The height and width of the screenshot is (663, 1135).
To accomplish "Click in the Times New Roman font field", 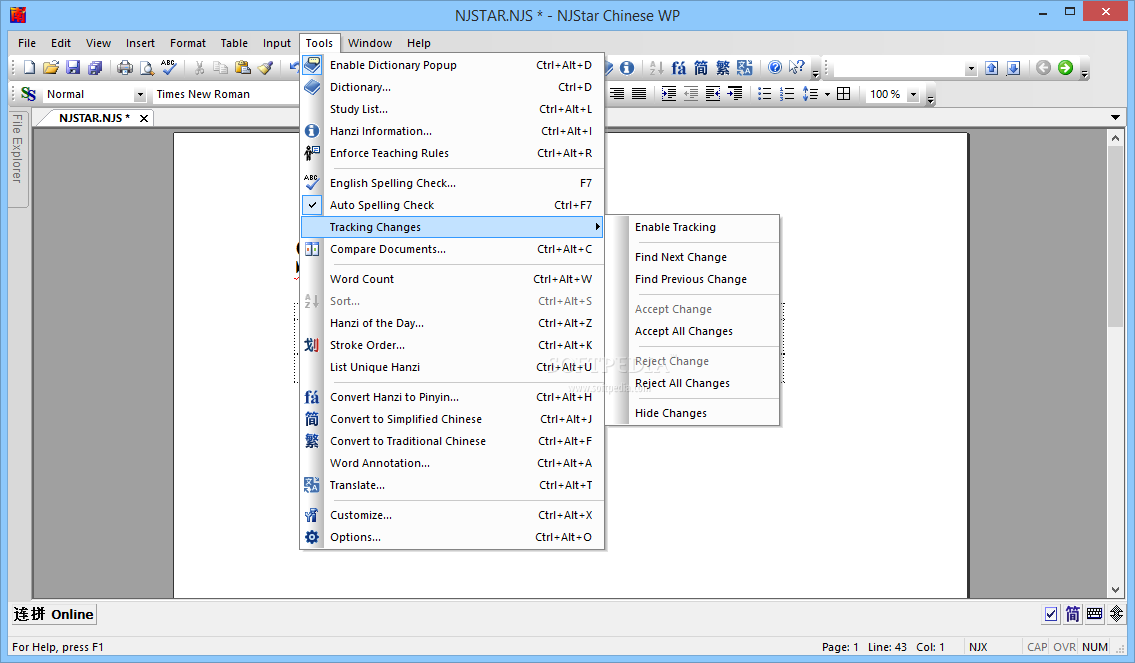I will tap(224, 95).
